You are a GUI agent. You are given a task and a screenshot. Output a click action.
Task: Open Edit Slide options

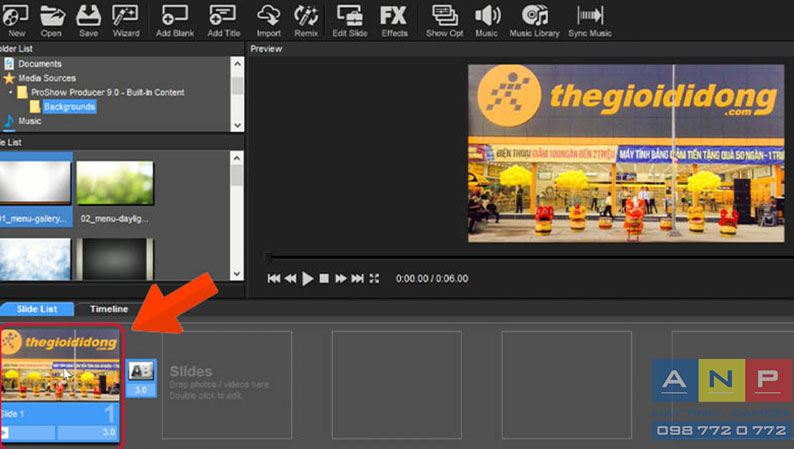[349, 20]
